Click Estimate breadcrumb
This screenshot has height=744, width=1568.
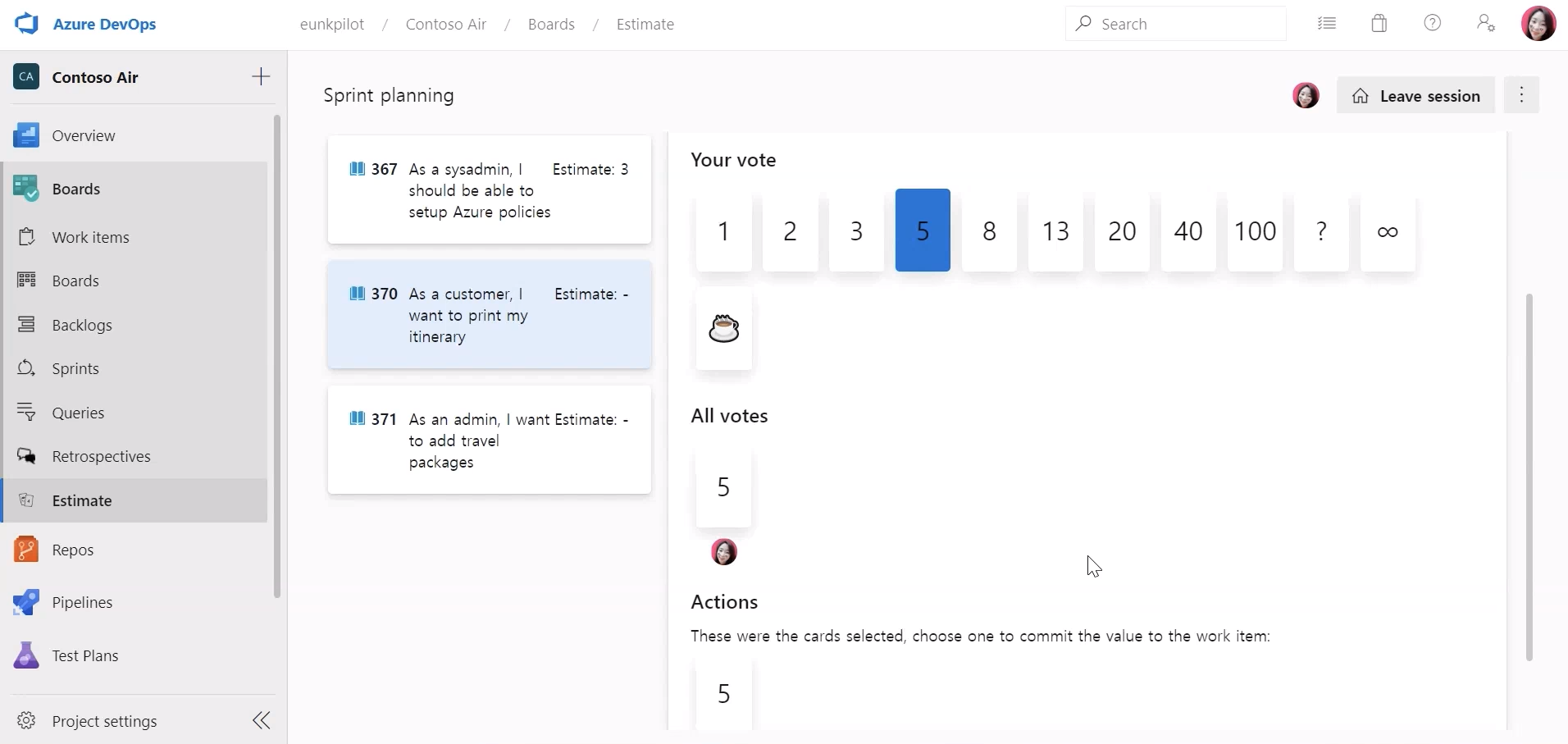(645, 25)
